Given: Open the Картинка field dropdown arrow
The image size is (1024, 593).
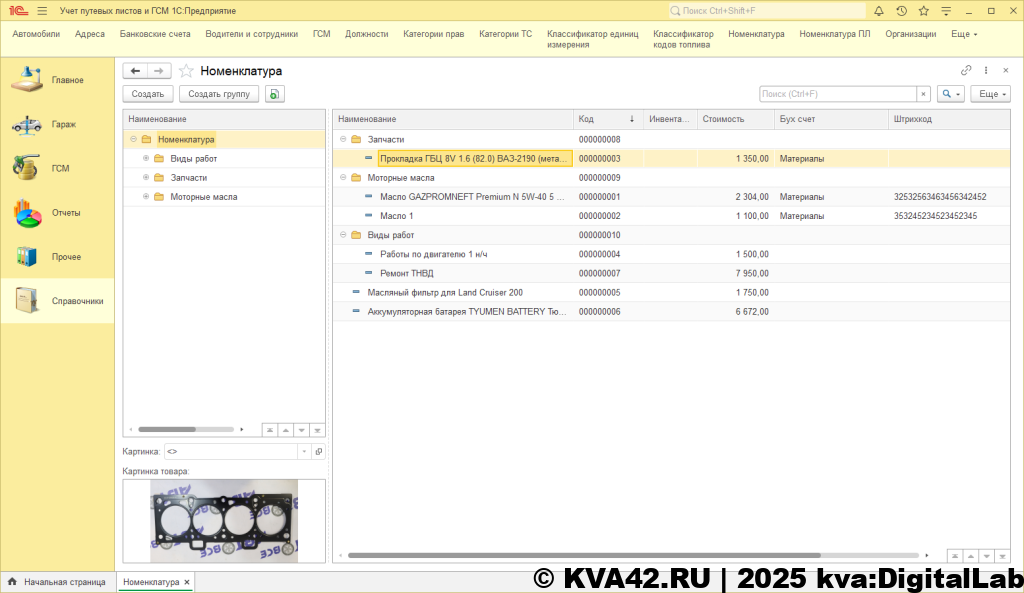Looking at the screenshot, I should [303, 452].
